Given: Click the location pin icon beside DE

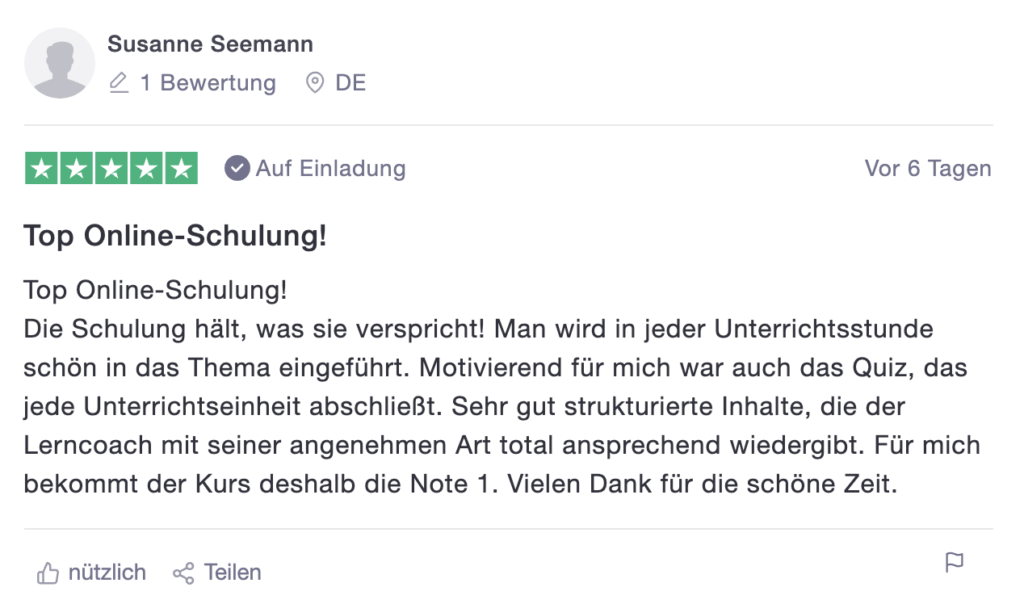Looking at the screenshot, I should [x=313, y=83].
